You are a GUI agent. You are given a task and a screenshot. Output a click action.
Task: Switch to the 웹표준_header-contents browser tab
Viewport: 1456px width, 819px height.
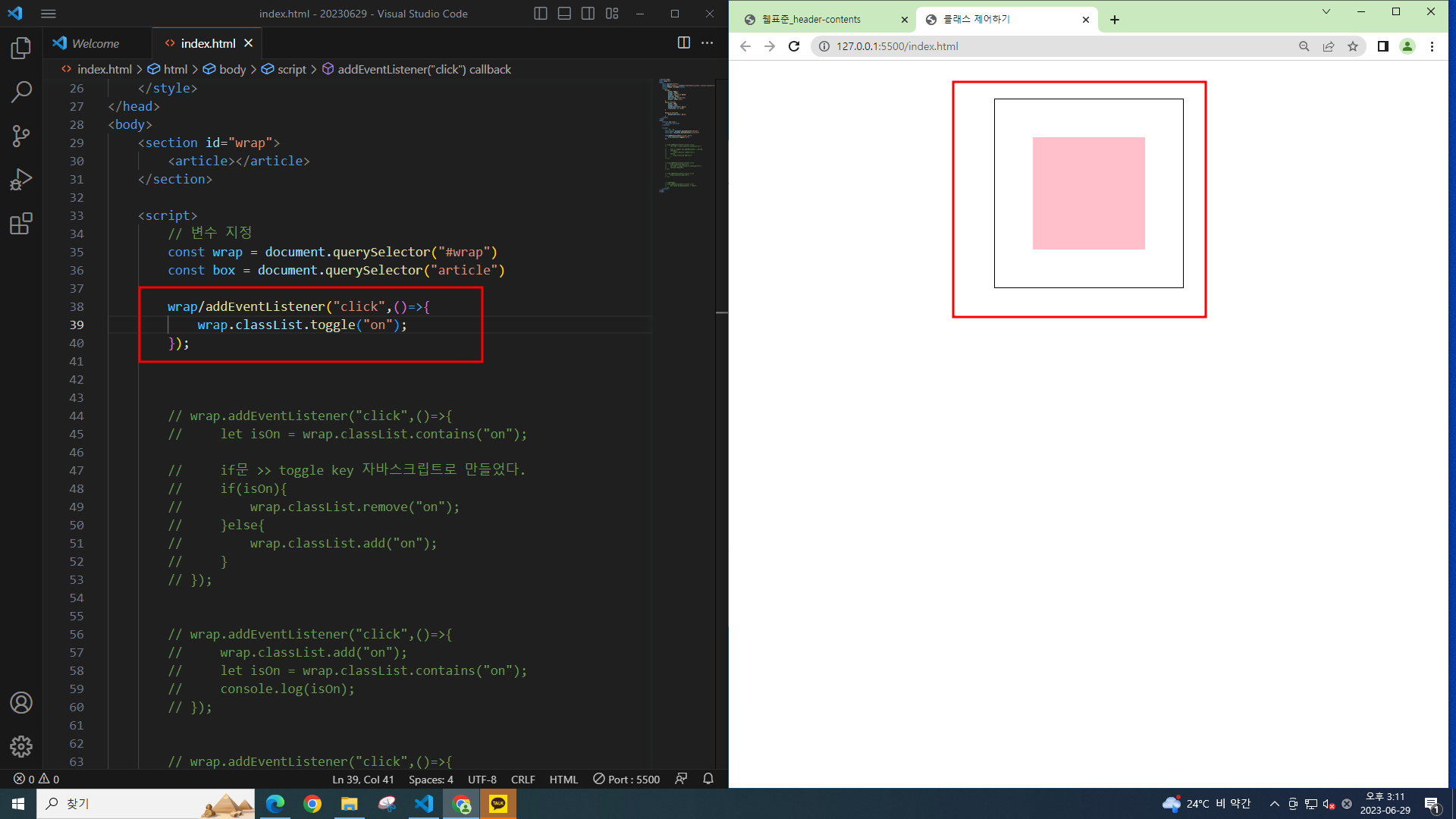click(811, 20)
